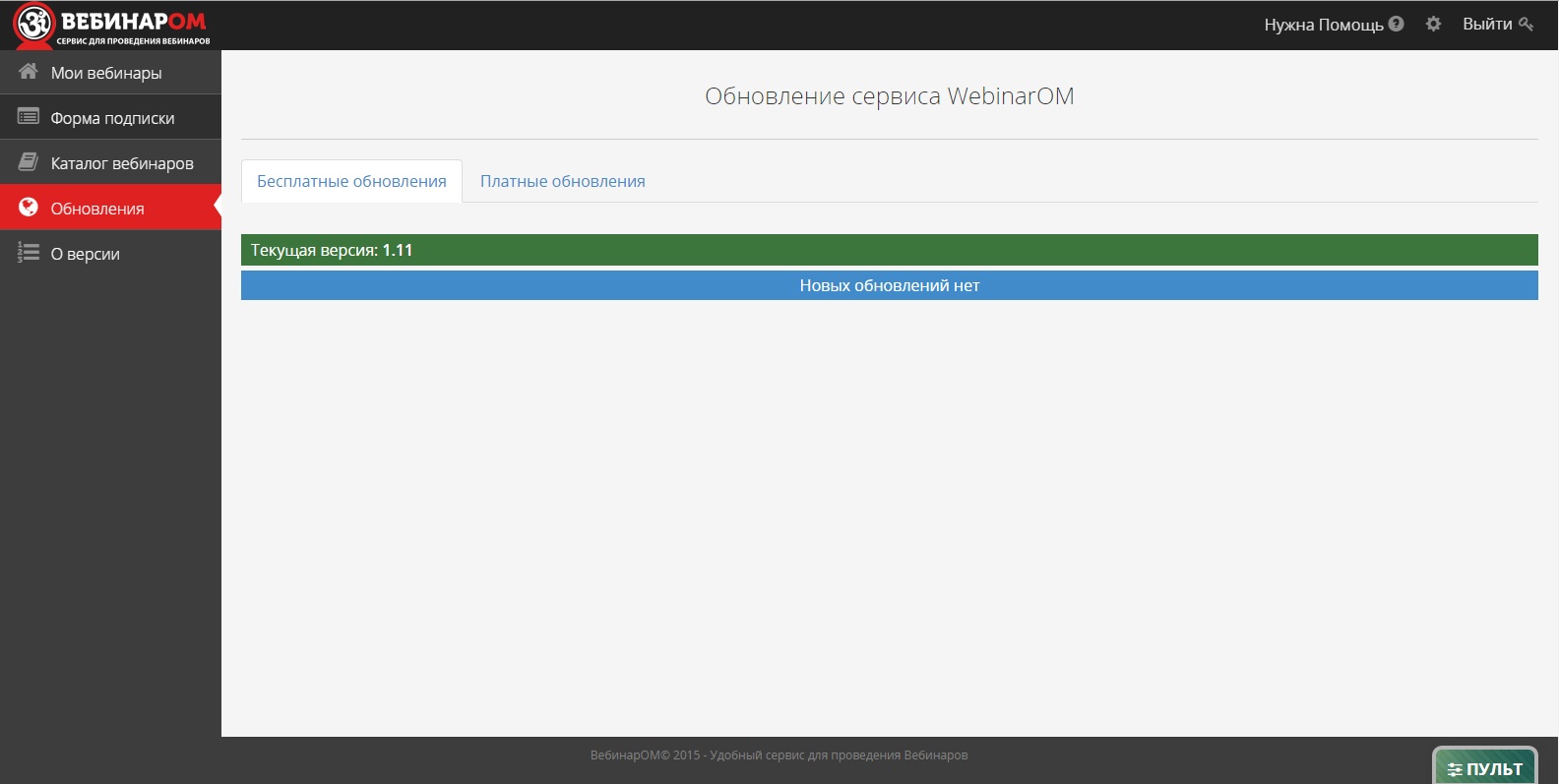Click the ВебинарОМ logo

tap(111, 26)
